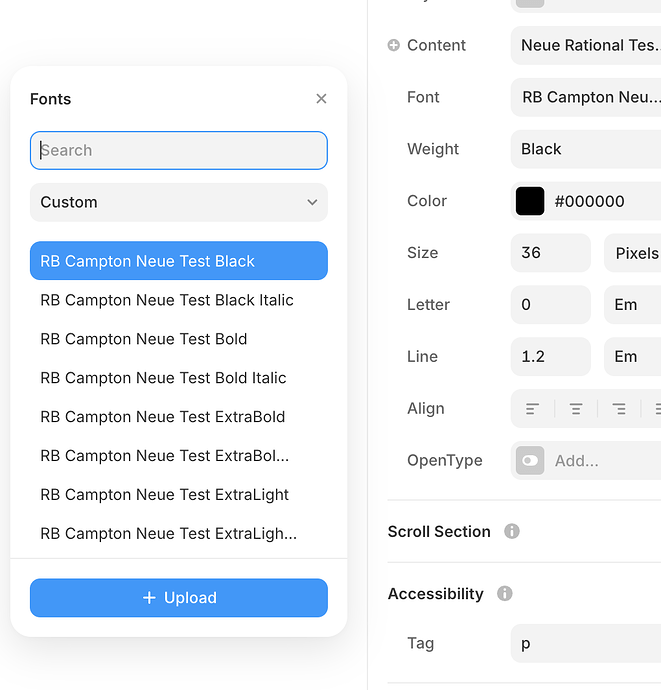Choose RB Campton Neue Test Bold
Viewport: 661px width, 690px height.
click(144, 339)
